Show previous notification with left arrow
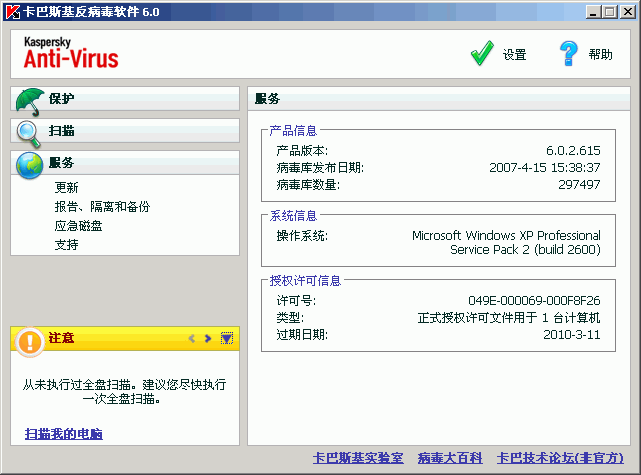Screen dimensions: 641x475 pyautogui.click(x=191, y=338)
